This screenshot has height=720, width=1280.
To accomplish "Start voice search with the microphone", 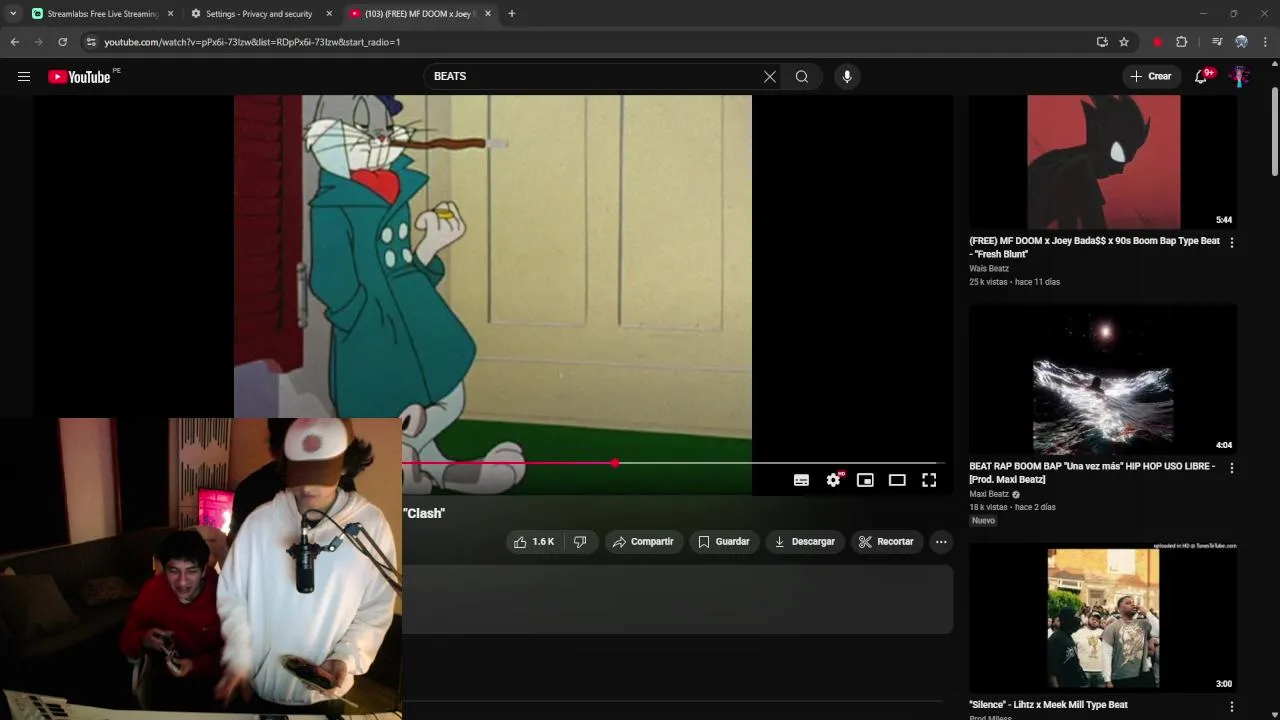I will (847, 76).
